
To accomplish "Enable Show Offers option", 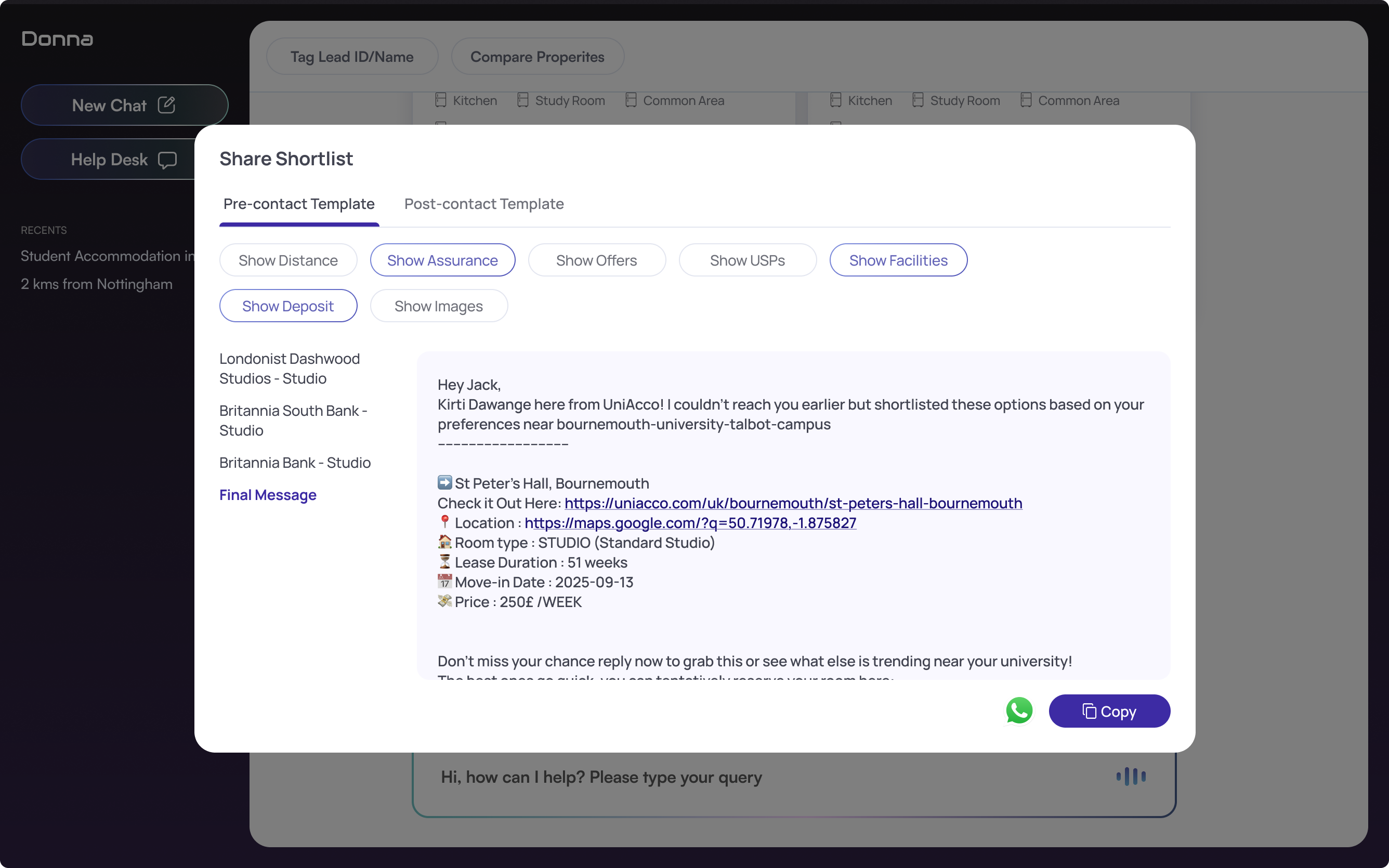I will (x=596, y=260).
